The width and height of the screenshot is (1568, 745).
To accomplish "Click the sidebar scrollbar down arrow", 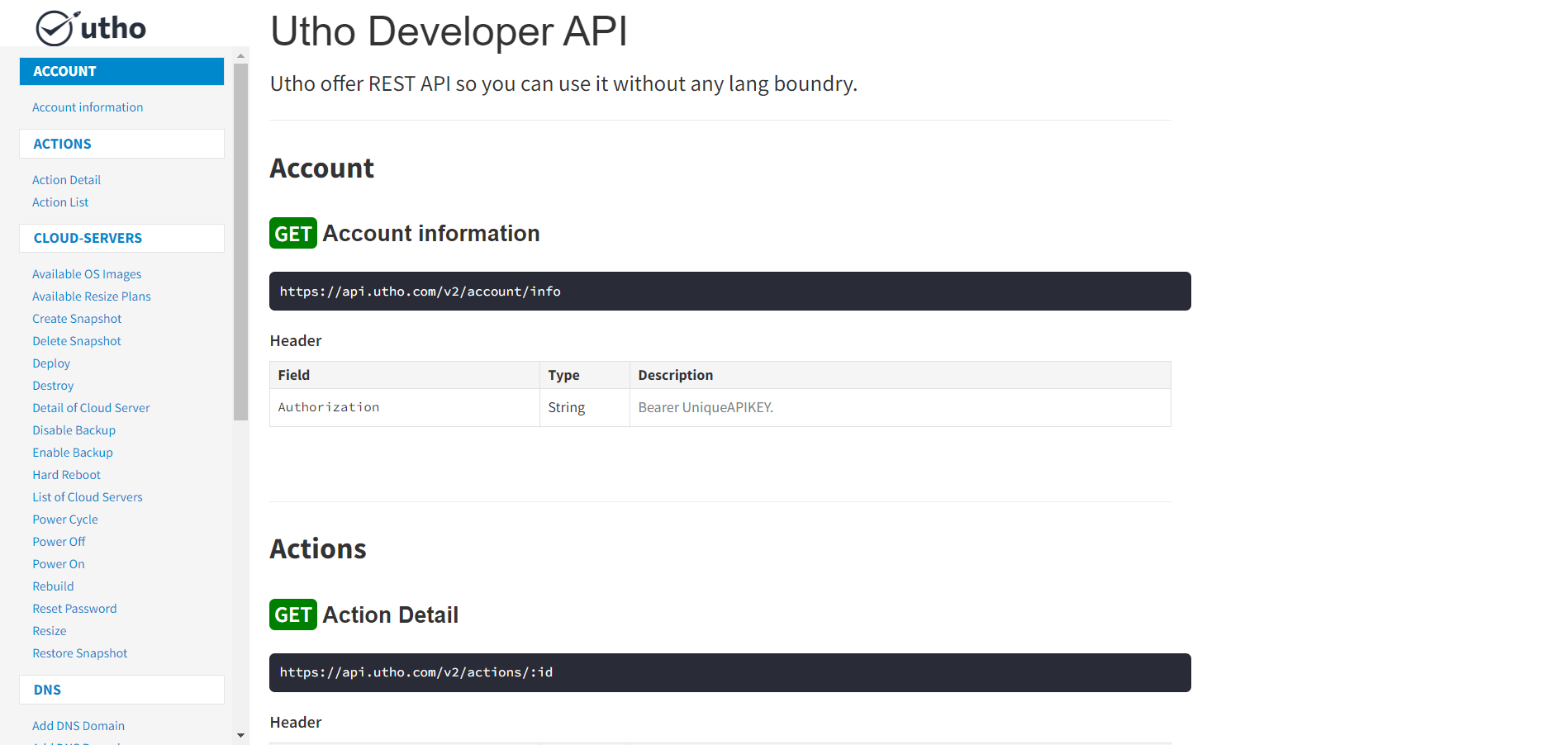I will point(240,735).
